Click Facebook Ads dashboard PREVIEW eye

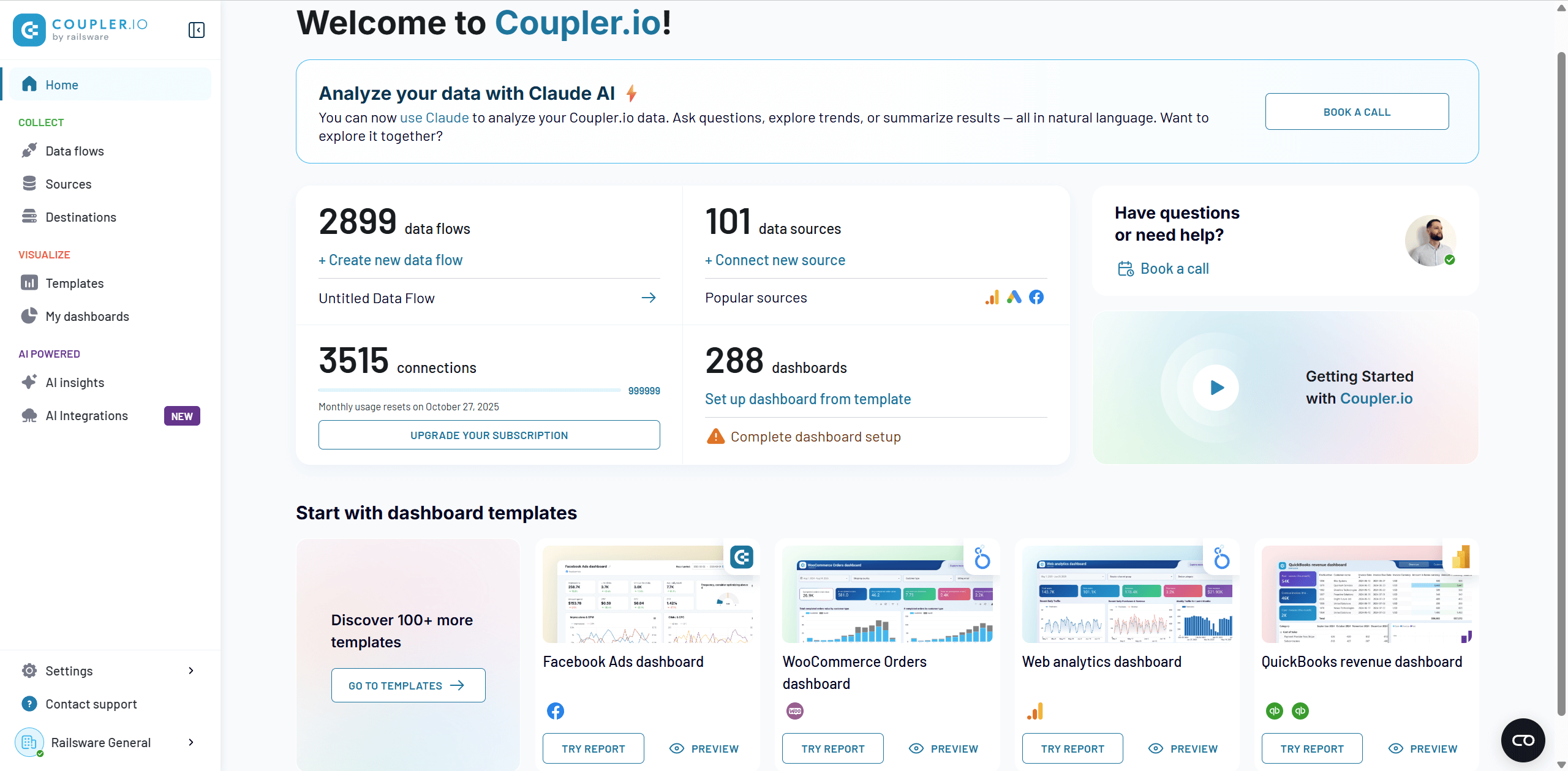pos(677,748)
